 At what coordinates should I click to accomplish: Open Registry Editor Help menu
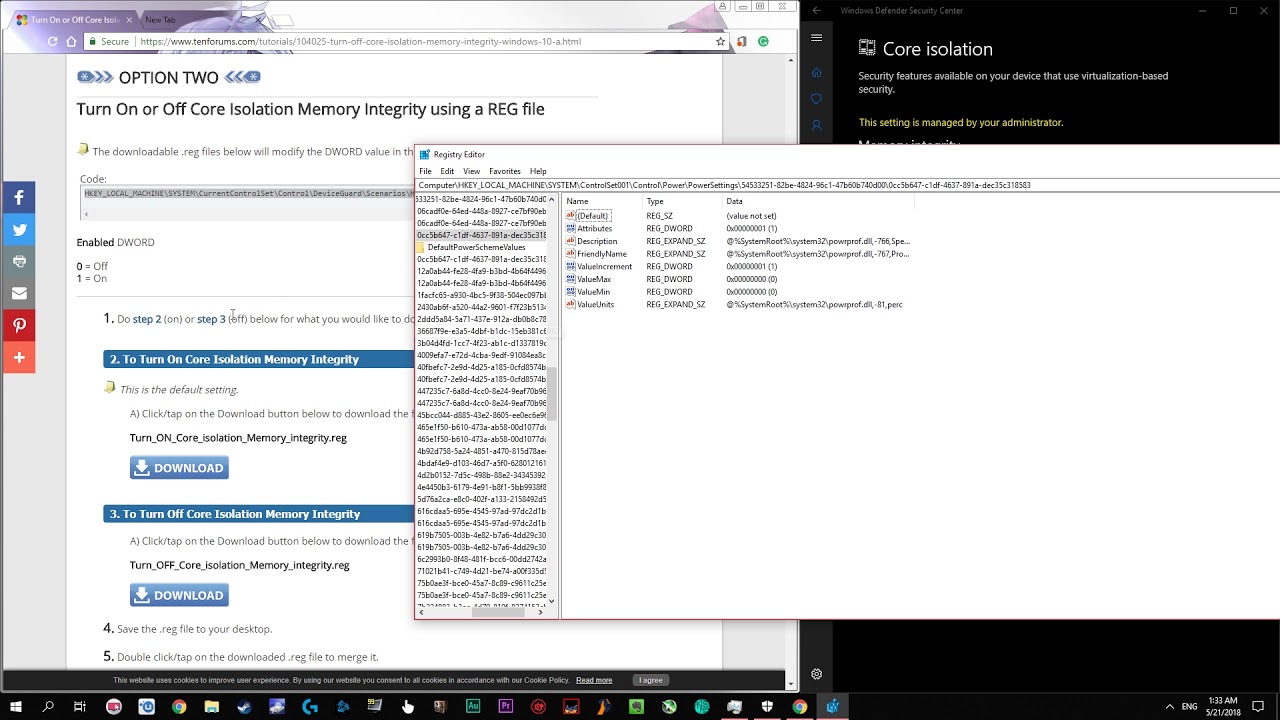538,171
